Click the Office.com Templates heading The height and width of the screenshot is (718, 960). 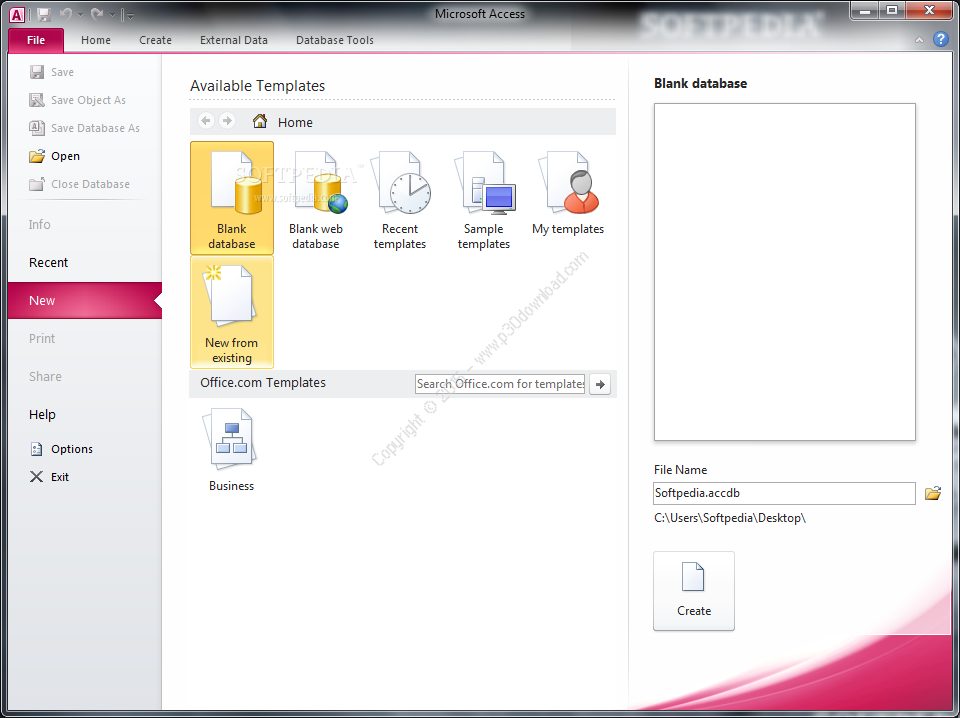tap(263, 383)
